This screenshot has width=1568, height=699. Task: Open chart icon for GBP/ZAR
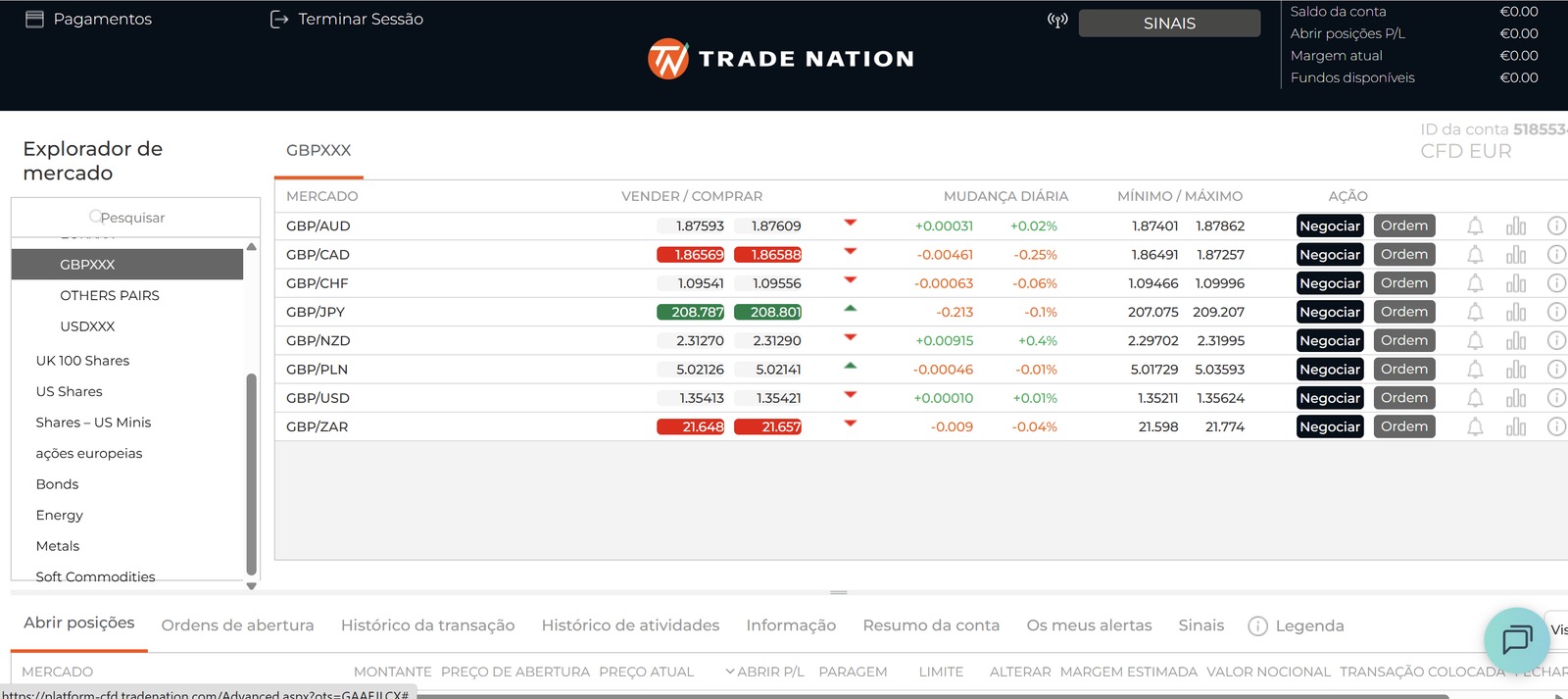pyautogui.click(x=1516, y=426)
